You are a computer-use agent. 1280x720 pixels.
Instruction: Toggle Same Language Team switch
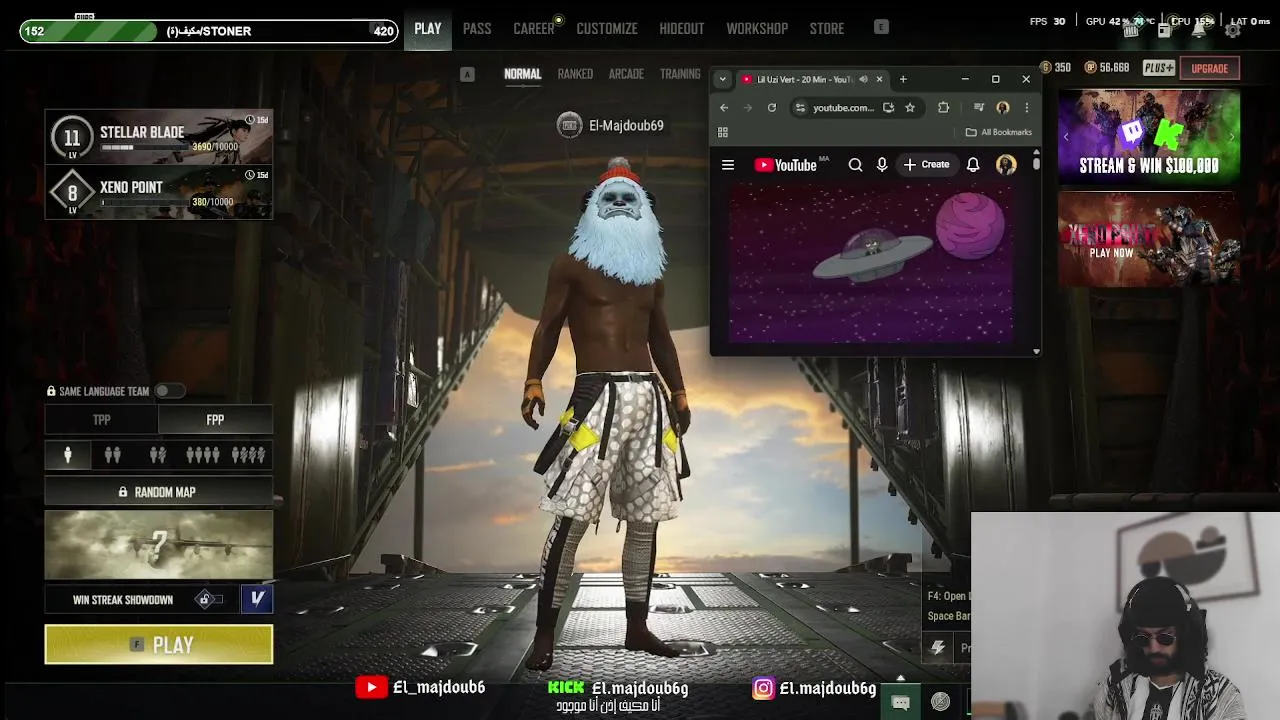coord(169,391)
